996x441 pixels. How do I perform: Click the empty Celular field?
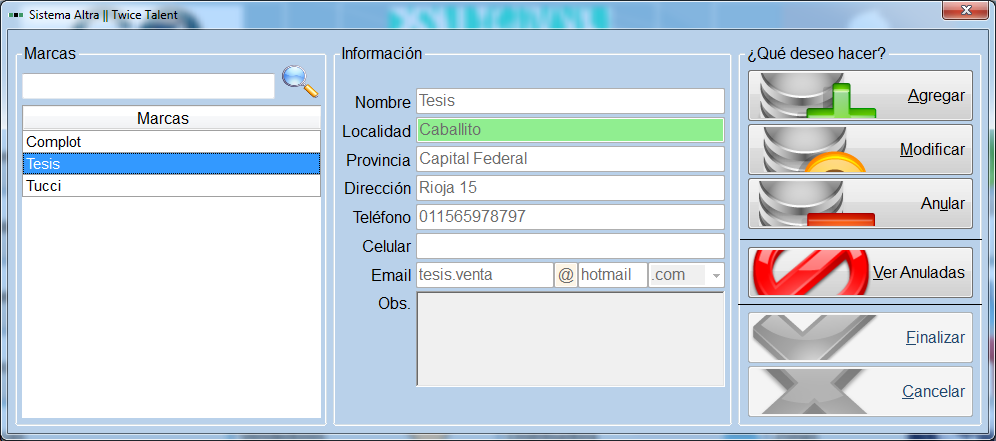(x=570, y=246)
